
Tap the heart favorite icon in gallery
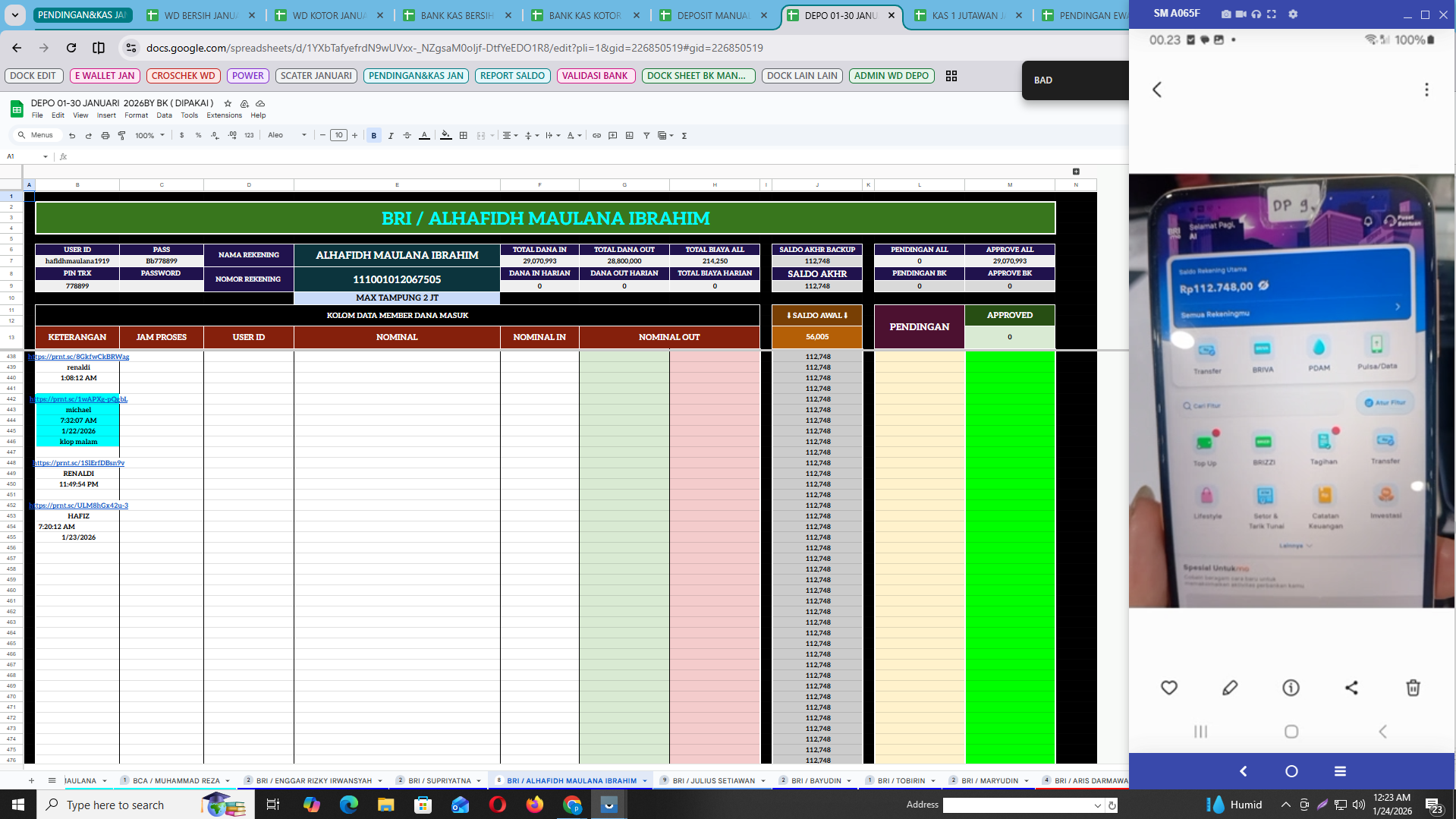pos(1169,688)
